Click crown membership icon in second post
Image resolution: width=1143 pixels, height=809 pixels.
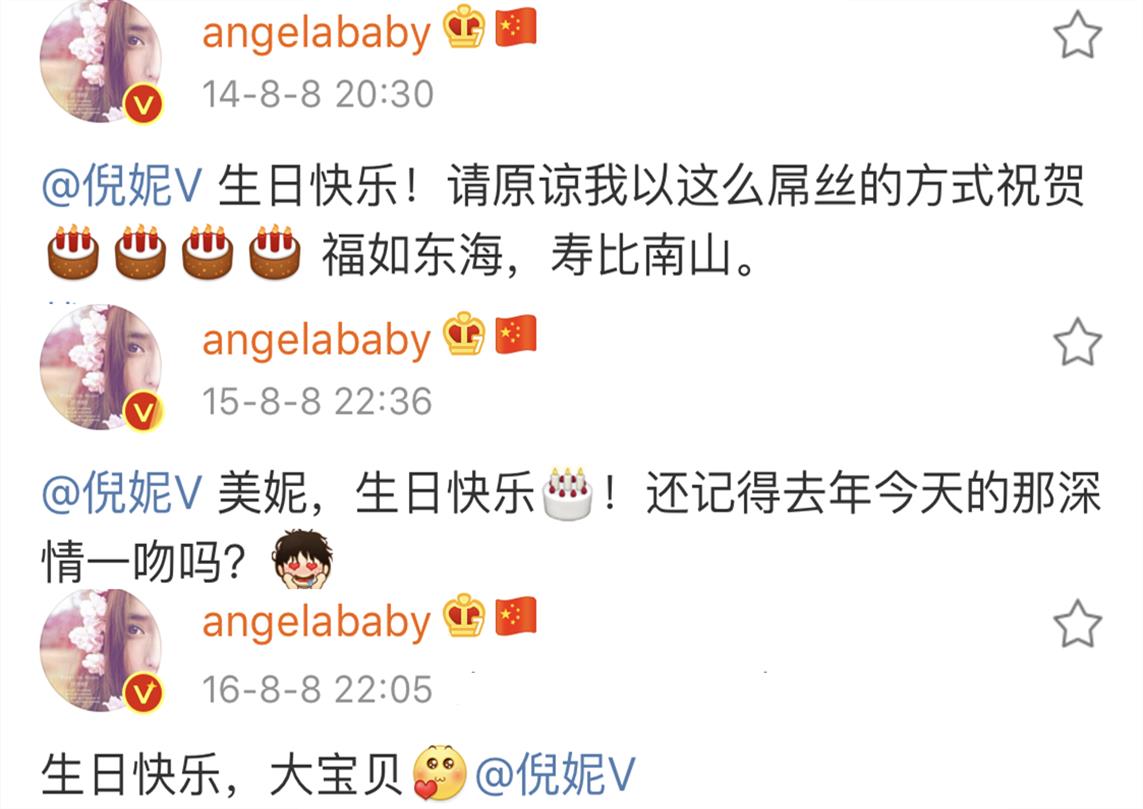click(x=464, y=334)
